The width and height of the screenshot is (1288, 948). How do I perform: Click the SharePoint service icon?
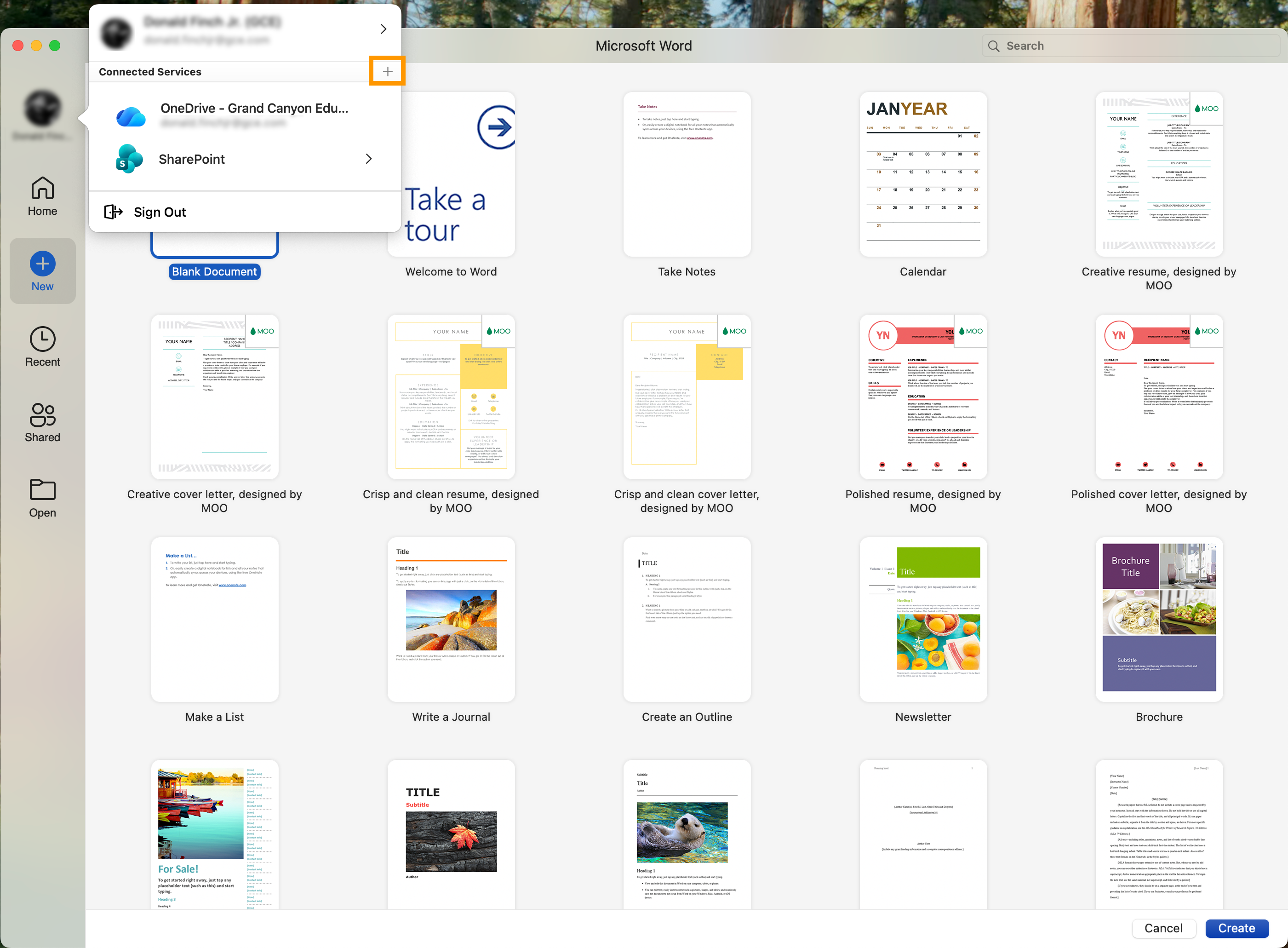tap(129, 159)
